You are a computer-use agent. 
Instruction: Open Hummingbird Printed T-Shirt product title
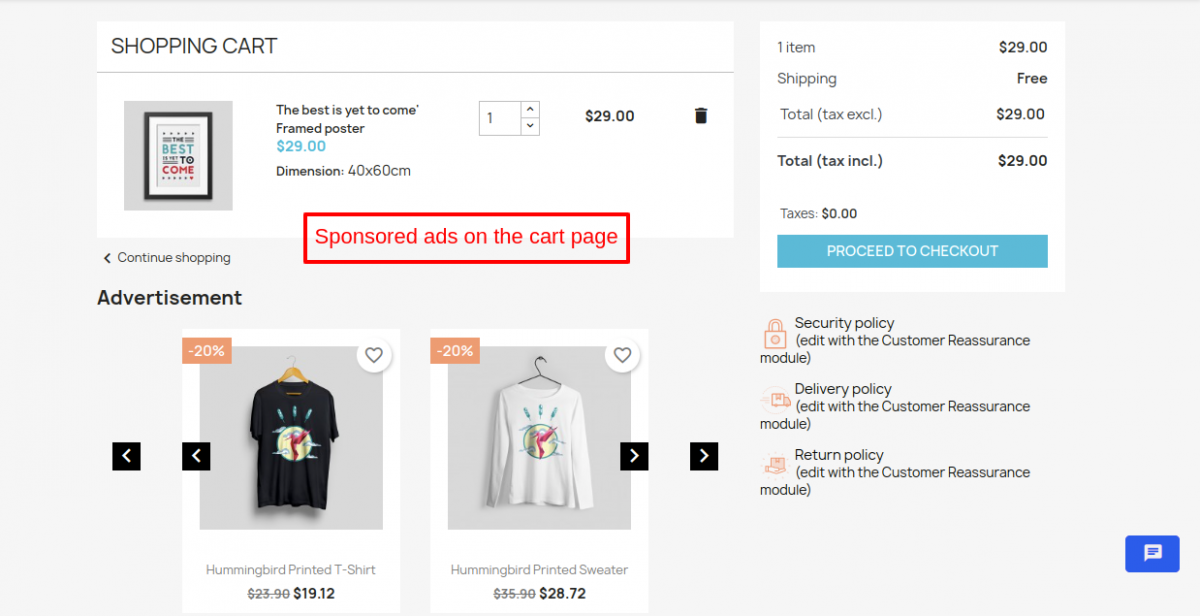click(x=290, y=570)
